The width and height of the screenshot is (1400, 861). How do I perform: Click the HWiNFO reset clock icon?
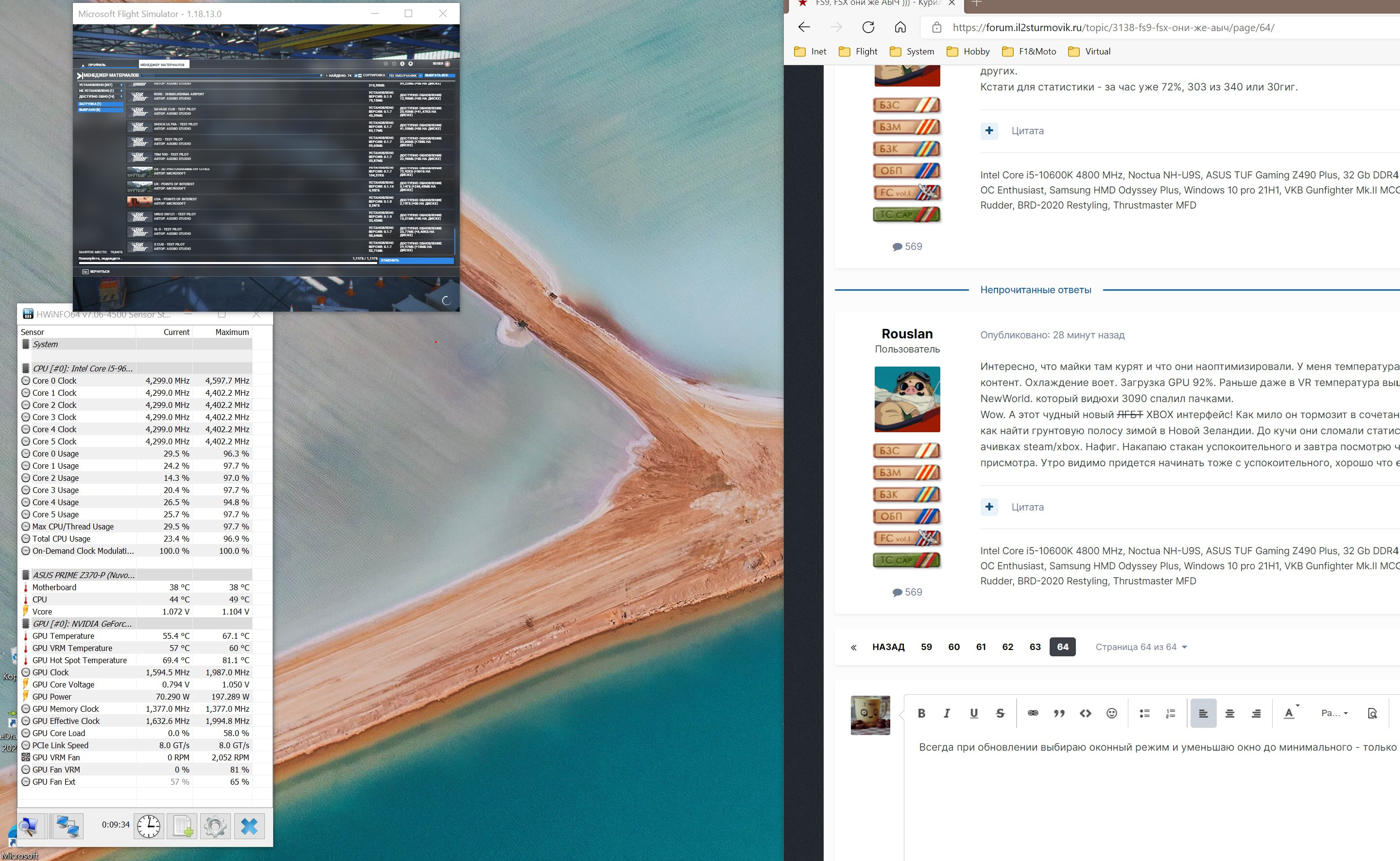149,826
